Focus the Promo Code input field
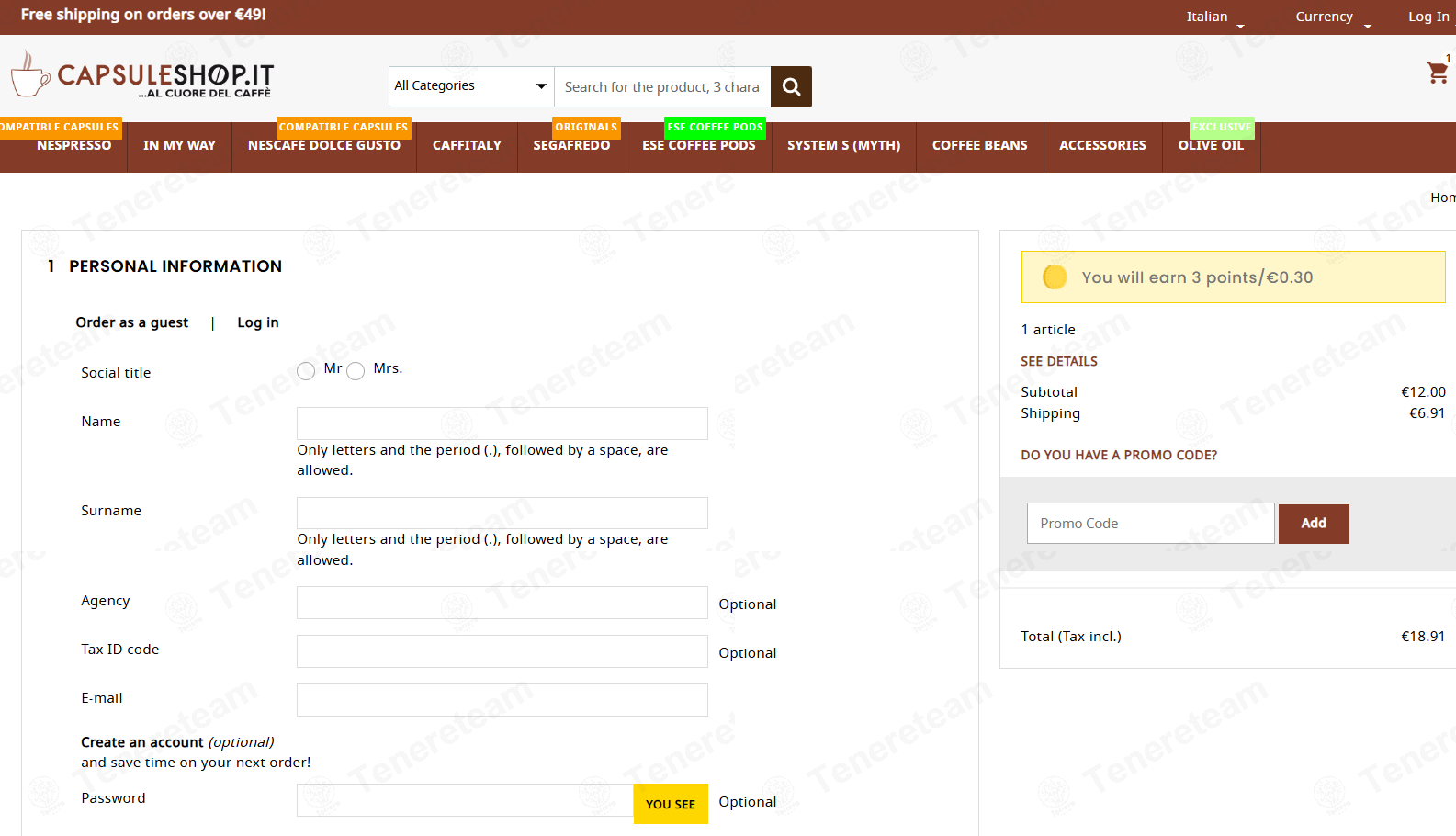The height and width of the screenshot is (836, 1456). 1151,524
